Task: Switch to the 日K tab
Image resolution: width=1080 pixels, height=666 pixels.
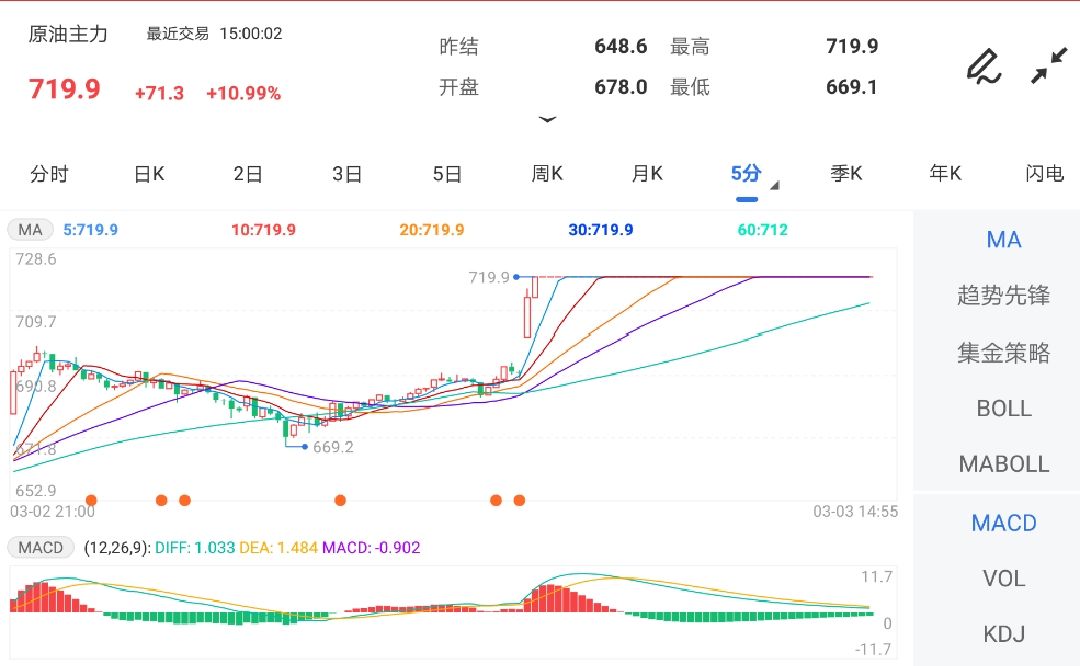Action: pyautogui.click(x=149, y=174)
